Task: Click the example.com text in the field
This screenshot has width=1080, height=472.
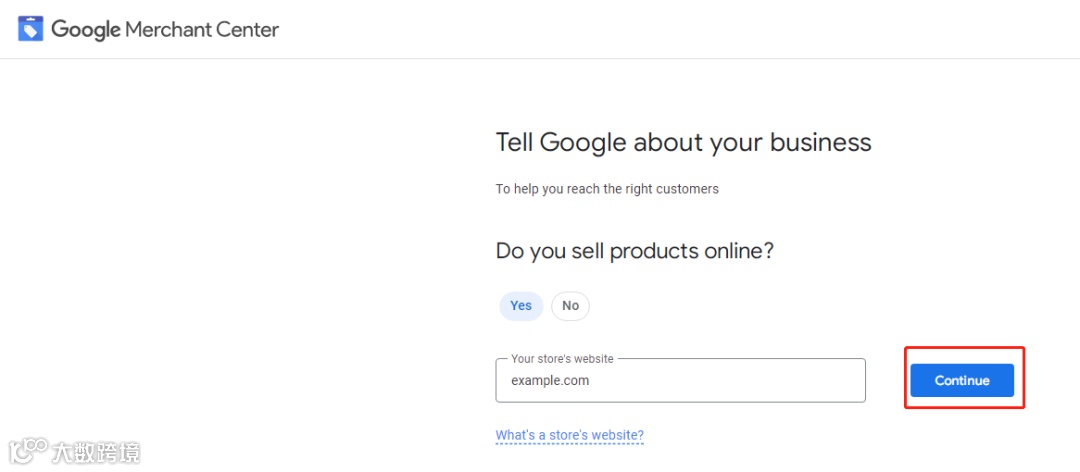Action: coord(550,381)
